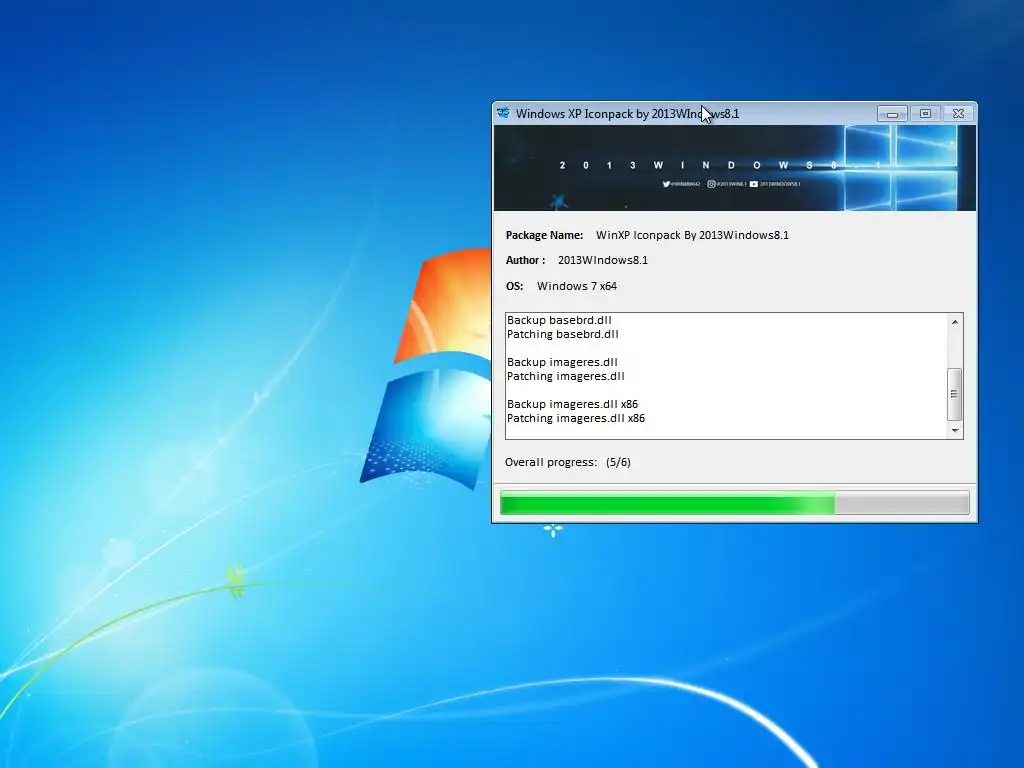The width and height of the screenshot is (1024, 768).
Task: Click 'WinXP Iconpack By 2013Windows8.1' package value
Action: pyautogui.click(x=692, y=235)
